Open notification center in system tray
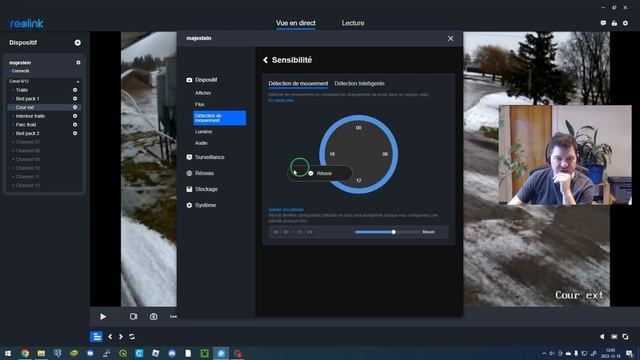 629,353
